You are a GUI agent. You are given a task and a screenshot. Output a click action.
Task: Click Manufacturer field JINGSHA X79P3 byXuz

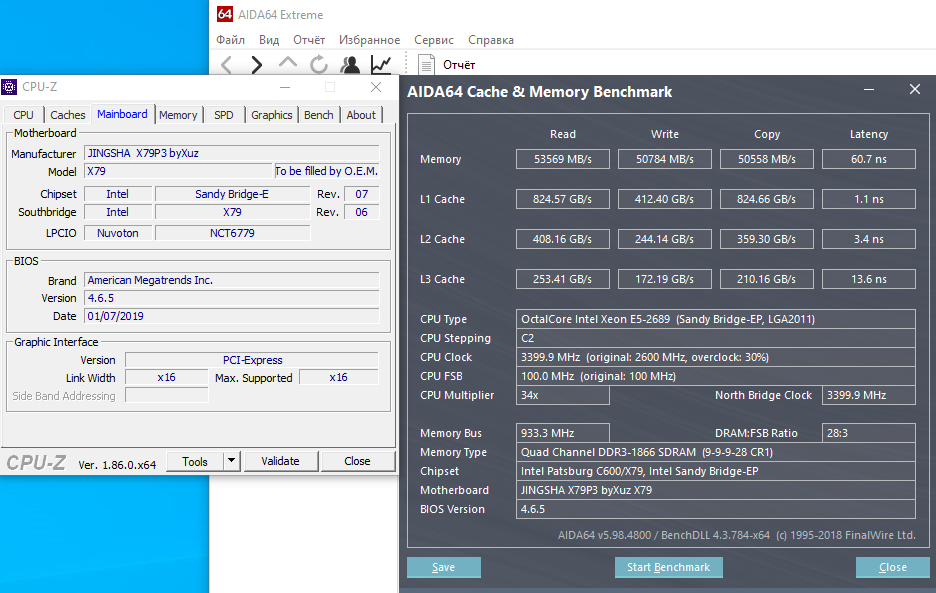(232, 153)
